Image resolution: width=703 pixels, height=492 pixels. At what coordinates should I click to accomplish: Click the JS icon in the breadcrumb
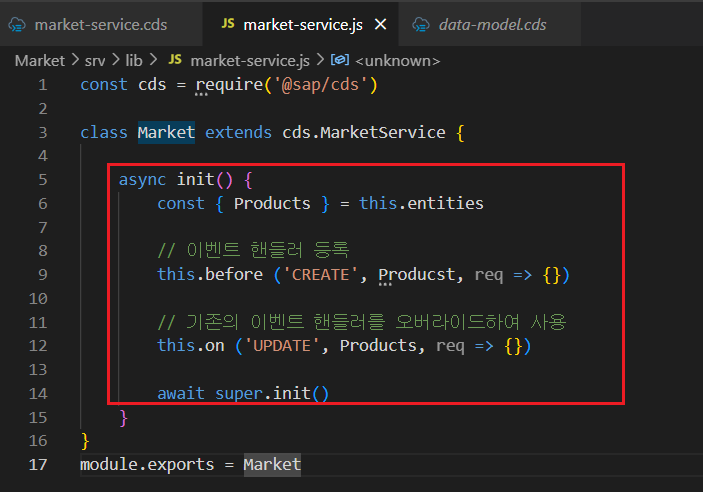[175, 60]
